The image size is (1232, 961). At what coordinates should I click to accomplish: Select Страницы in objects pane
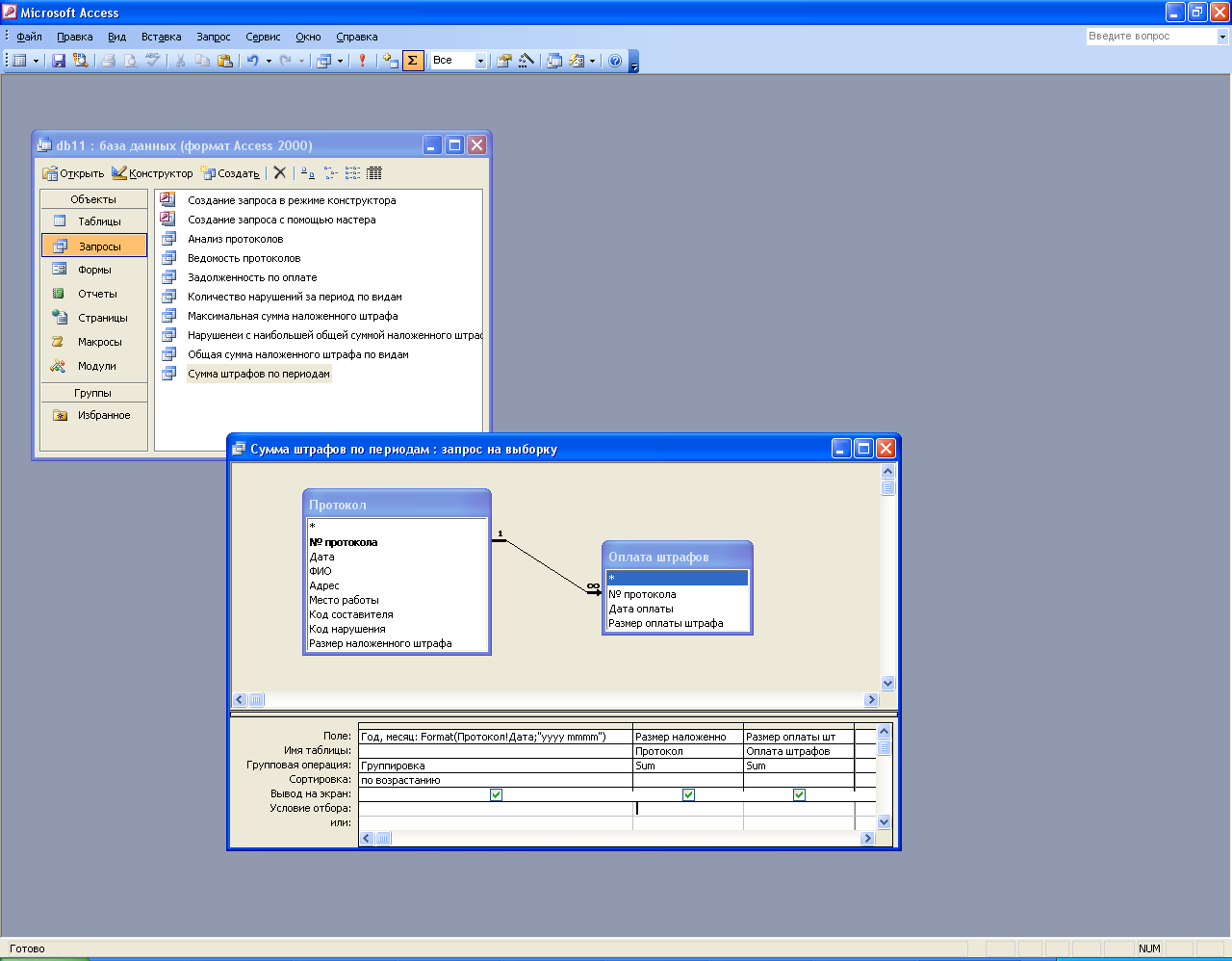tap(94, 318)
